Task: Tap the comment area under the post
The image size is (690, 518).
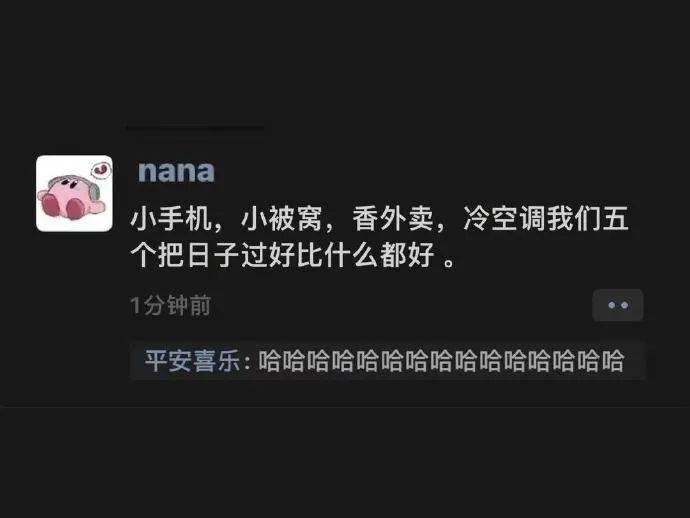Action: pos(388,361)
